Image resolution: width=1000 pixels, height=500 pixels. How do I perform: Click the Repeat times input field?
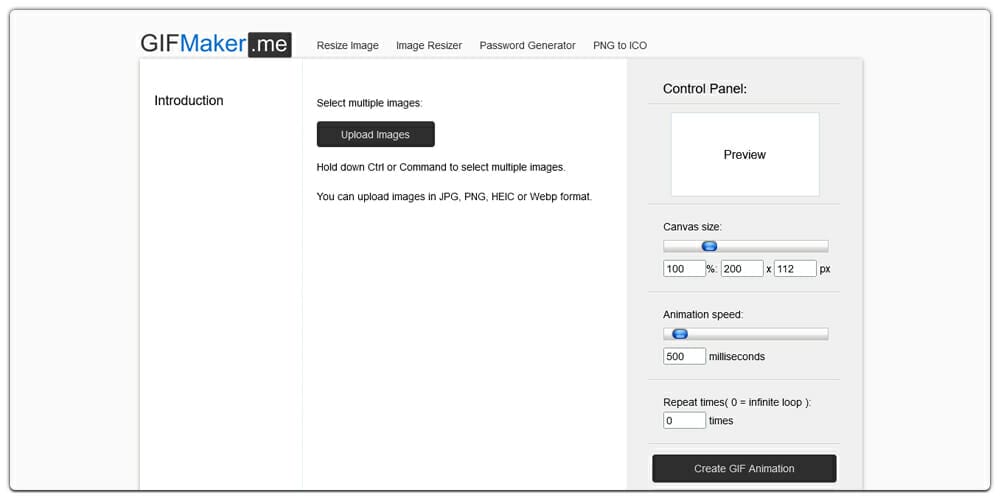click(x=684, y=421)
